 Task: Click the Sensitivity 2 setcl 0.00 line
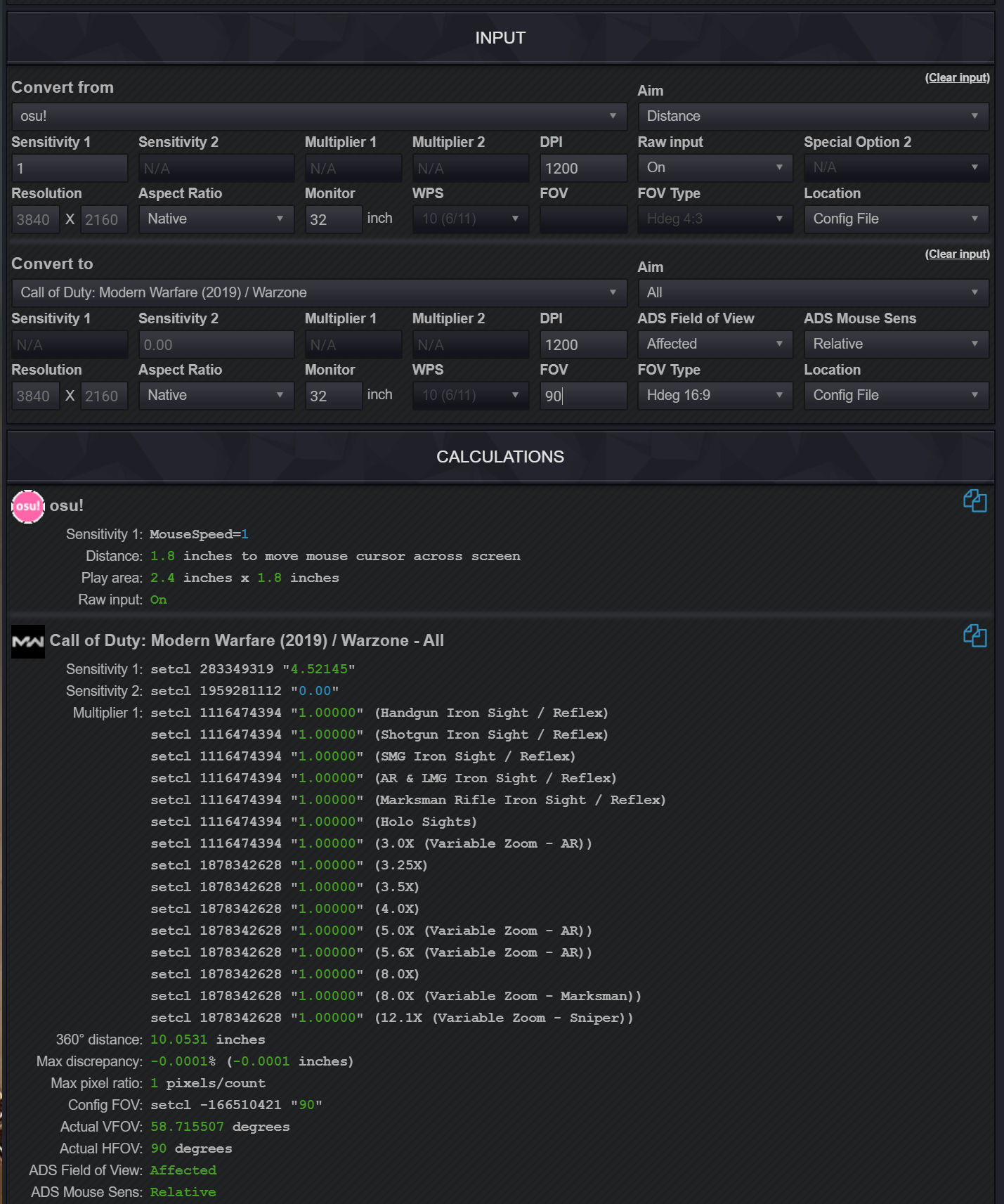pos(245,691)
